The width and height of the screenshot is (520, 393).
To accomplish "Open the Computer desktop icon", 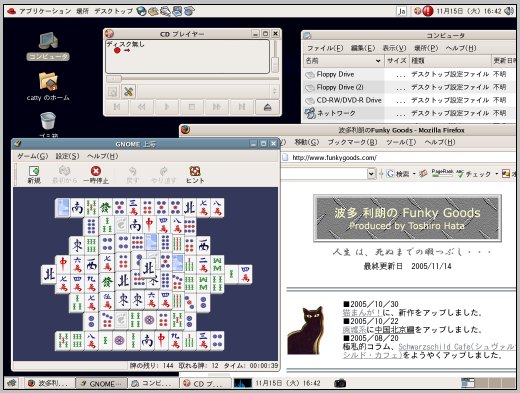I will coord(48,41).
